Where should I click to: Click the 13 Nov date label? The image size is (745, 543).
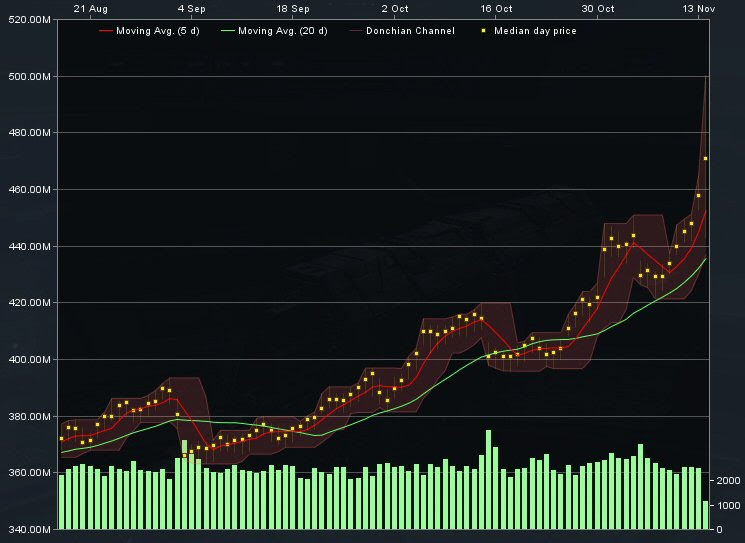(699, 9)
